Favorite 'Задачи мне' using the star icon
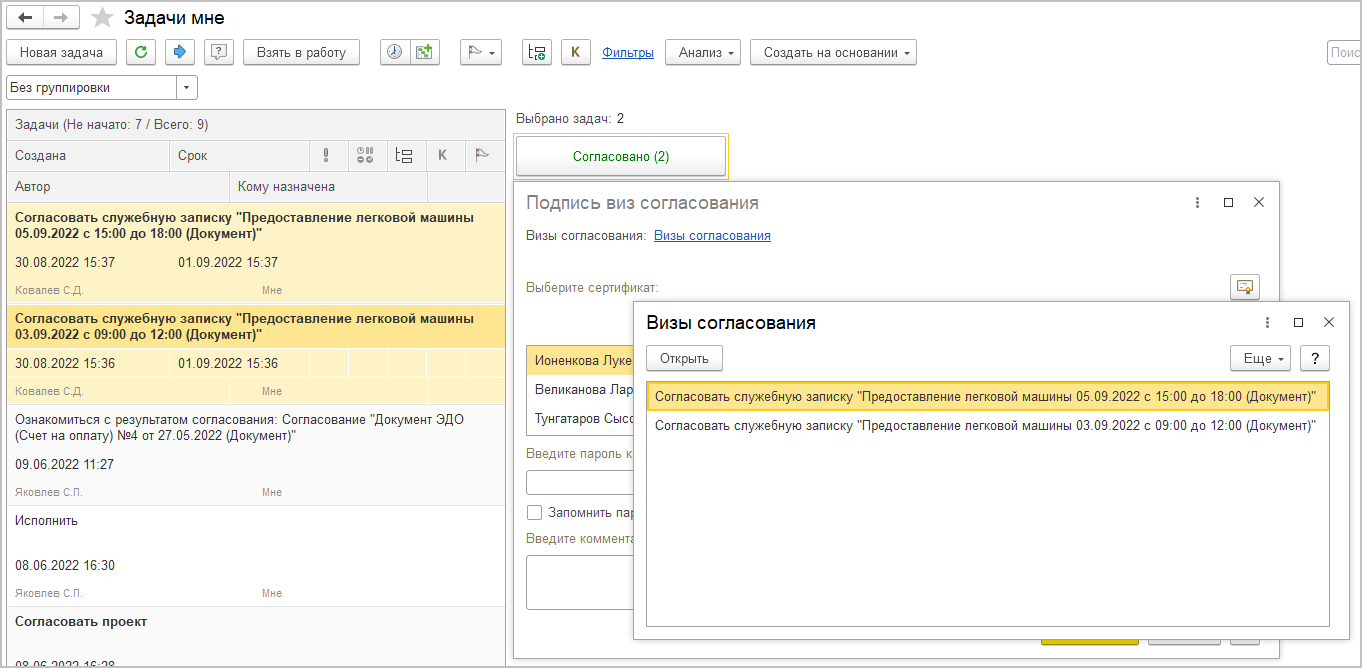 pos(102,18)
